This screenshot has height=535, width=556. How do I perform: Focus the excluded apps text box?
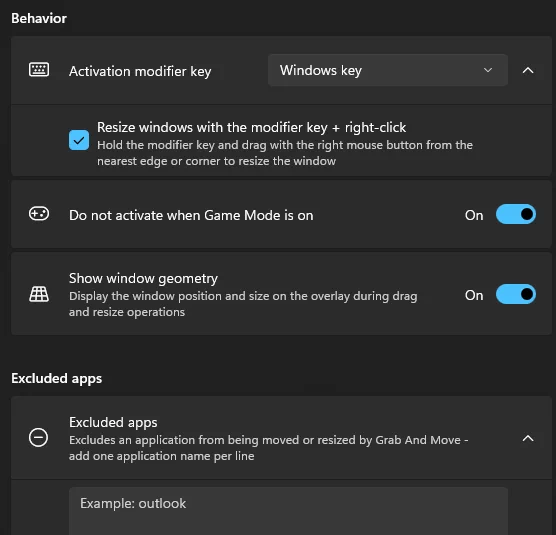pyautogui.click(x=288, y=511)
